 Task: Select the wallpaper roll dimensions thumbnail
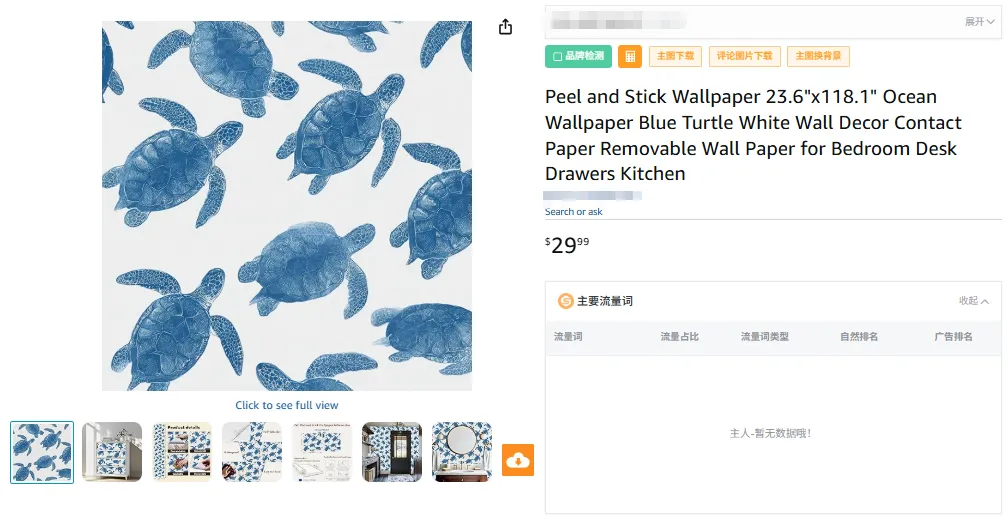coord(322,452)
